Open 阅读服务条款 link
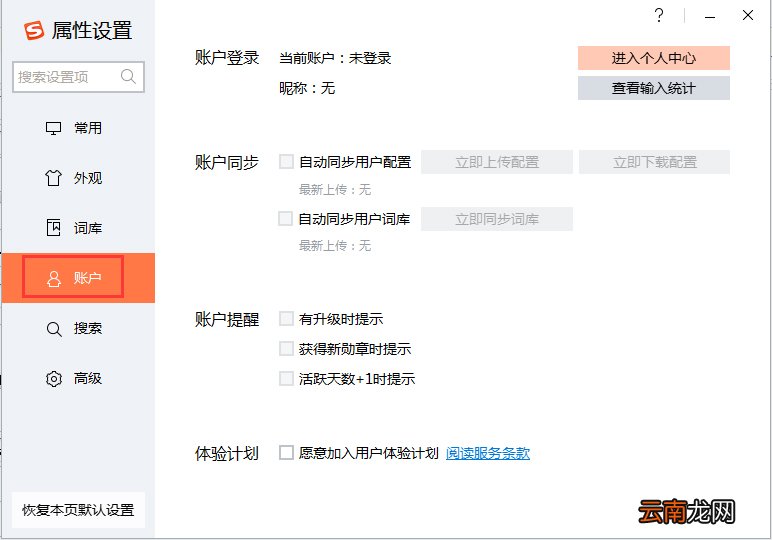 point(487,453)
